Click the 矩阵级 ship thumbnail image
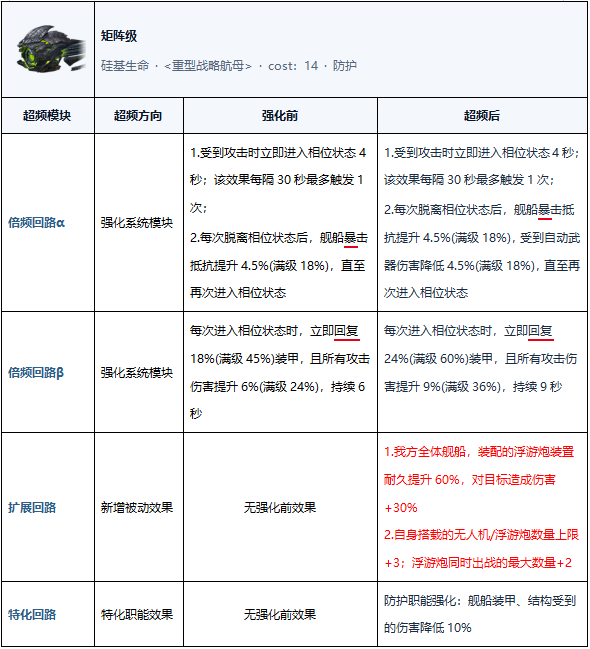The image size is (590, 649). pos(51,49)
